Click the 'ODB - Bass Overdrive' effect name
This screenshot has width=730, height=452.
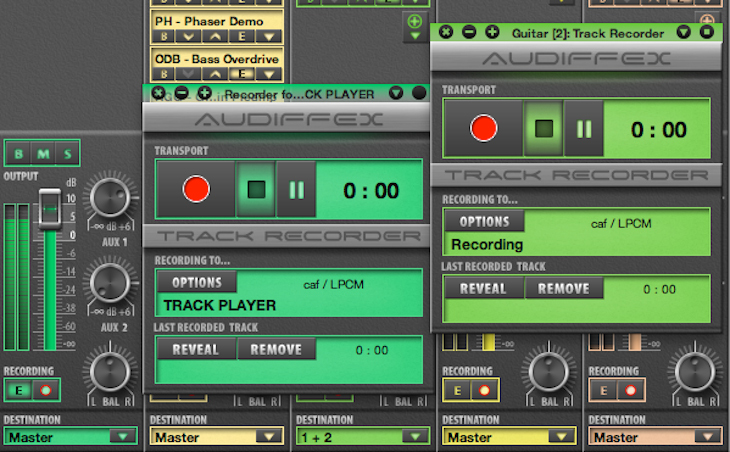click(x=217, y=59)
